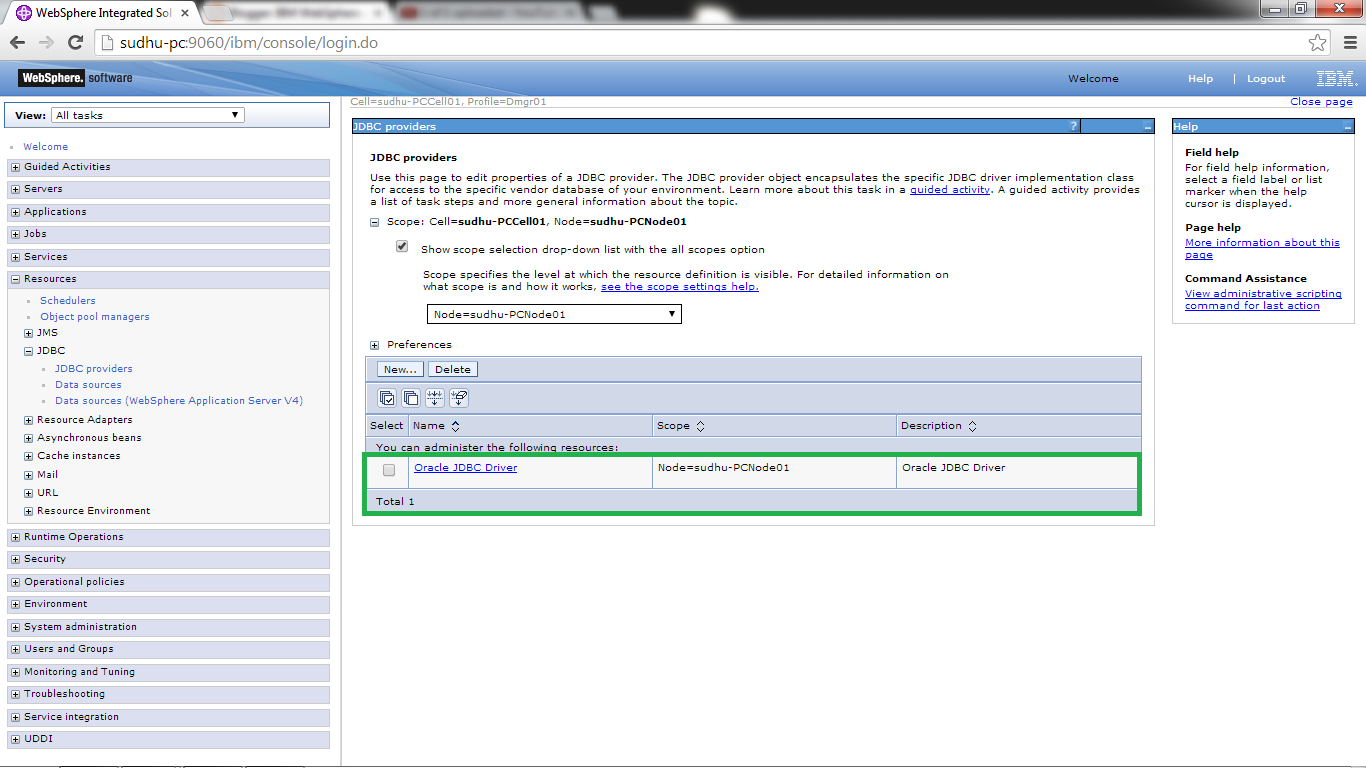The height and width of the screenshot is (768, 1366).
Task: Open help via the panel's question mark icon
Action: (x=1073, y=126)
